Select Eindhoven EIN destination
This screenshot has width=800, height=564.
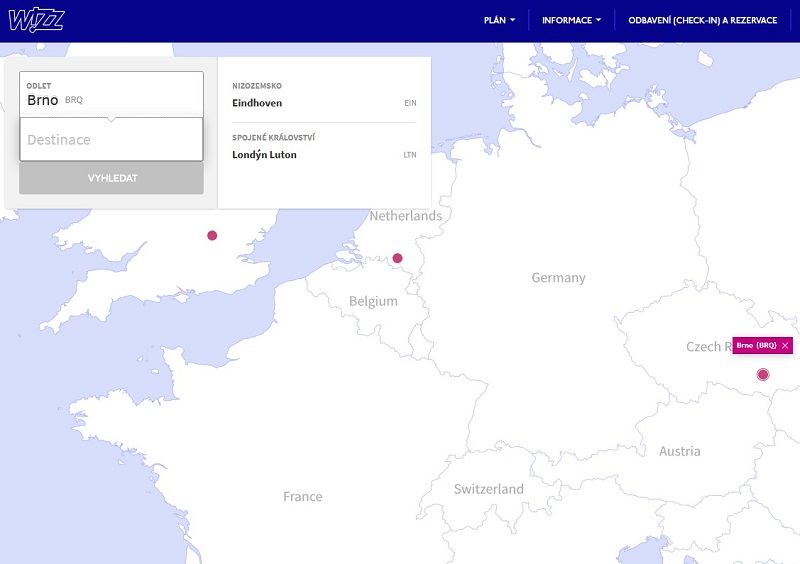click(324, 103)
